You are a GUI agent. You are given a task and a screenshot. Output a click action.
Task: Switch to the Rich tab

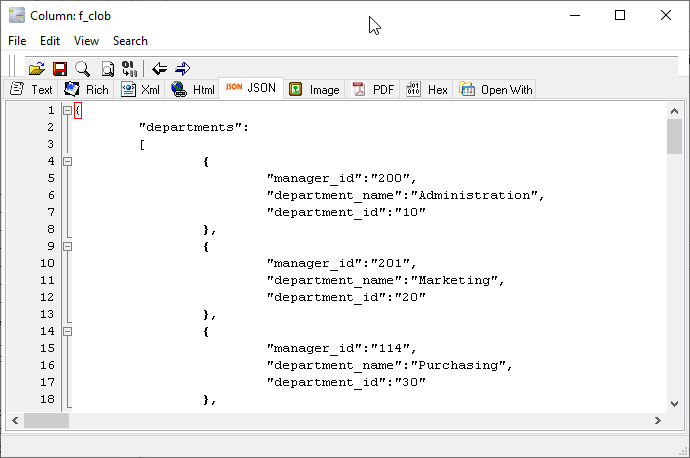pyautogui.click(x=87, y=89)
